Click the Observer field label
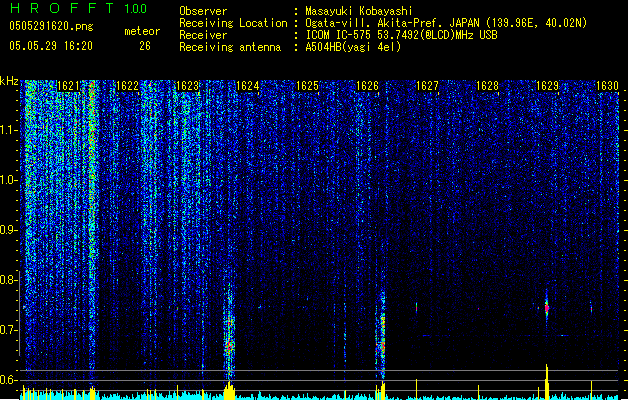Image resolution: width=629 pixels, height=400 pixels. tap(203, 11)
